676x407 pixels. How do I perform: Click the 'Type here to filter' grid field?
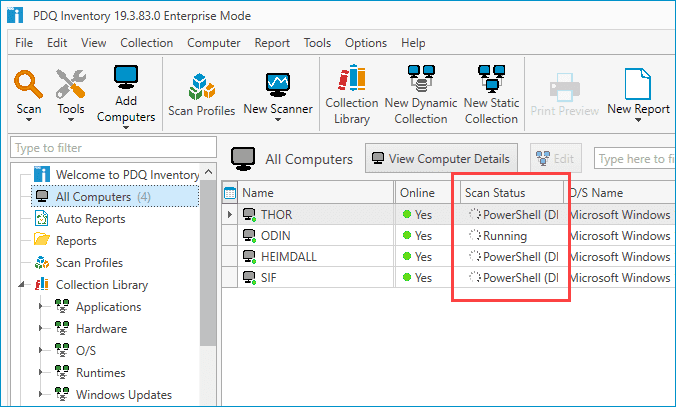pyautogui.click(x=635, y=159)
